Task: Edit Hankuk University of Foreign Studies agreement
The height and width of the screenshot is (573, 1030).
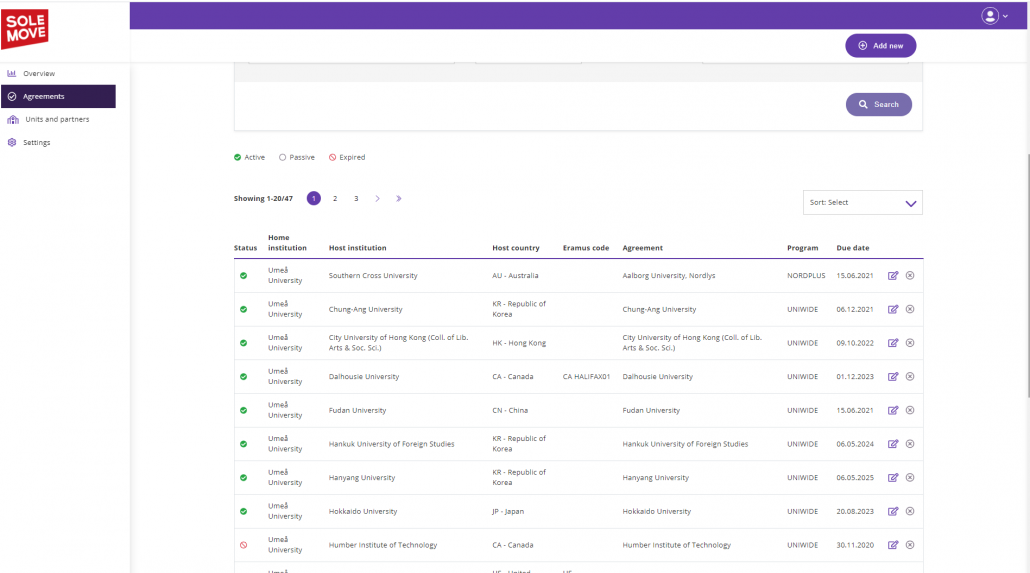Action: (x=893, y=444)
